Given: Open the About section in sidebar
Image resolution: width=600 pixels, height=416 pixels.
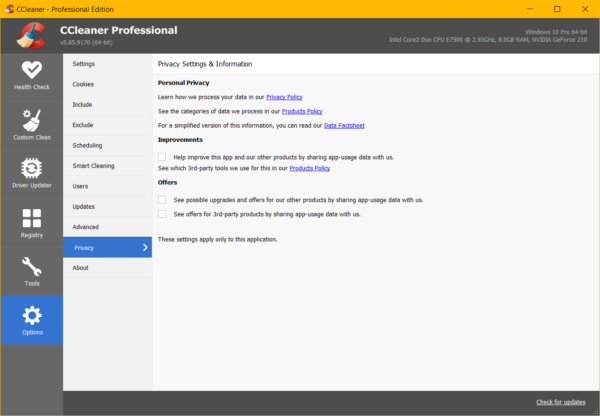Looking at the screenshot, I should [81, 268].
